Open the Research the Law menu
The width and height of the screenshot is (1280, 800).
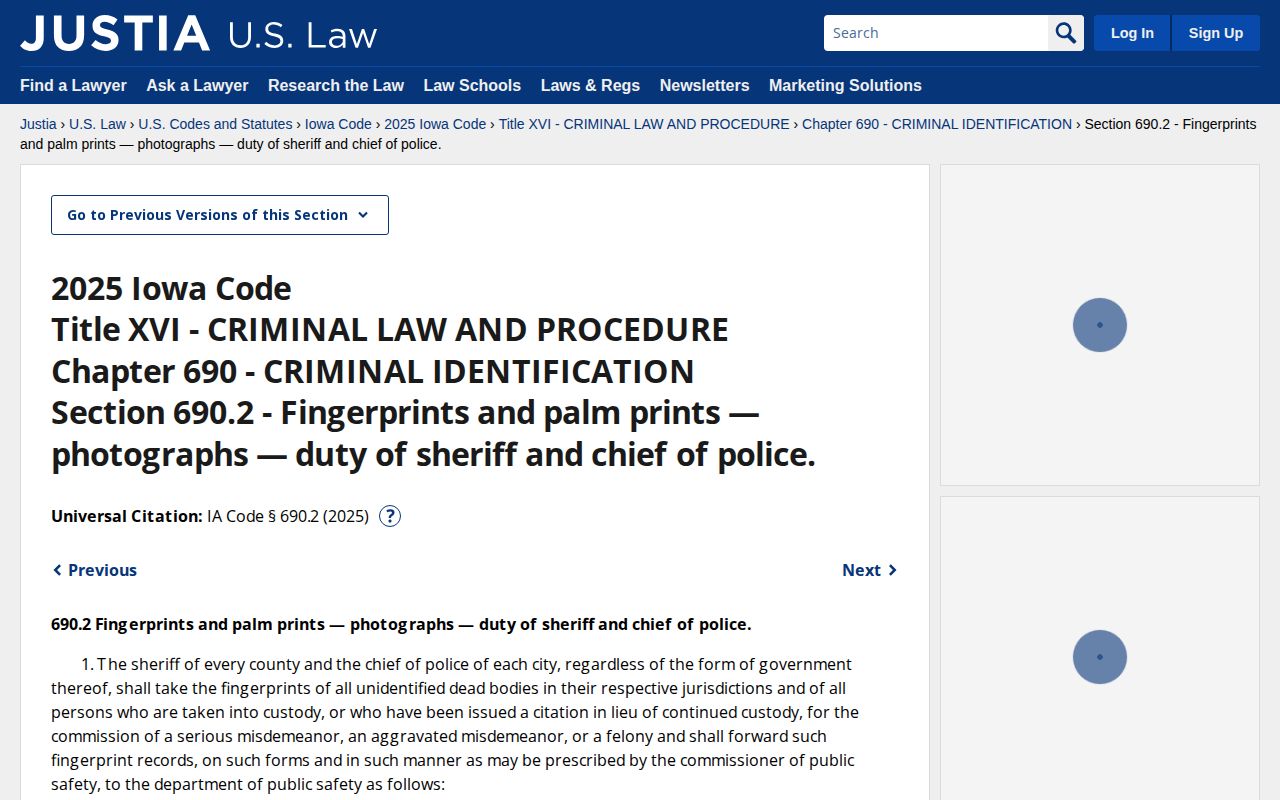click(x=336, y=85)
